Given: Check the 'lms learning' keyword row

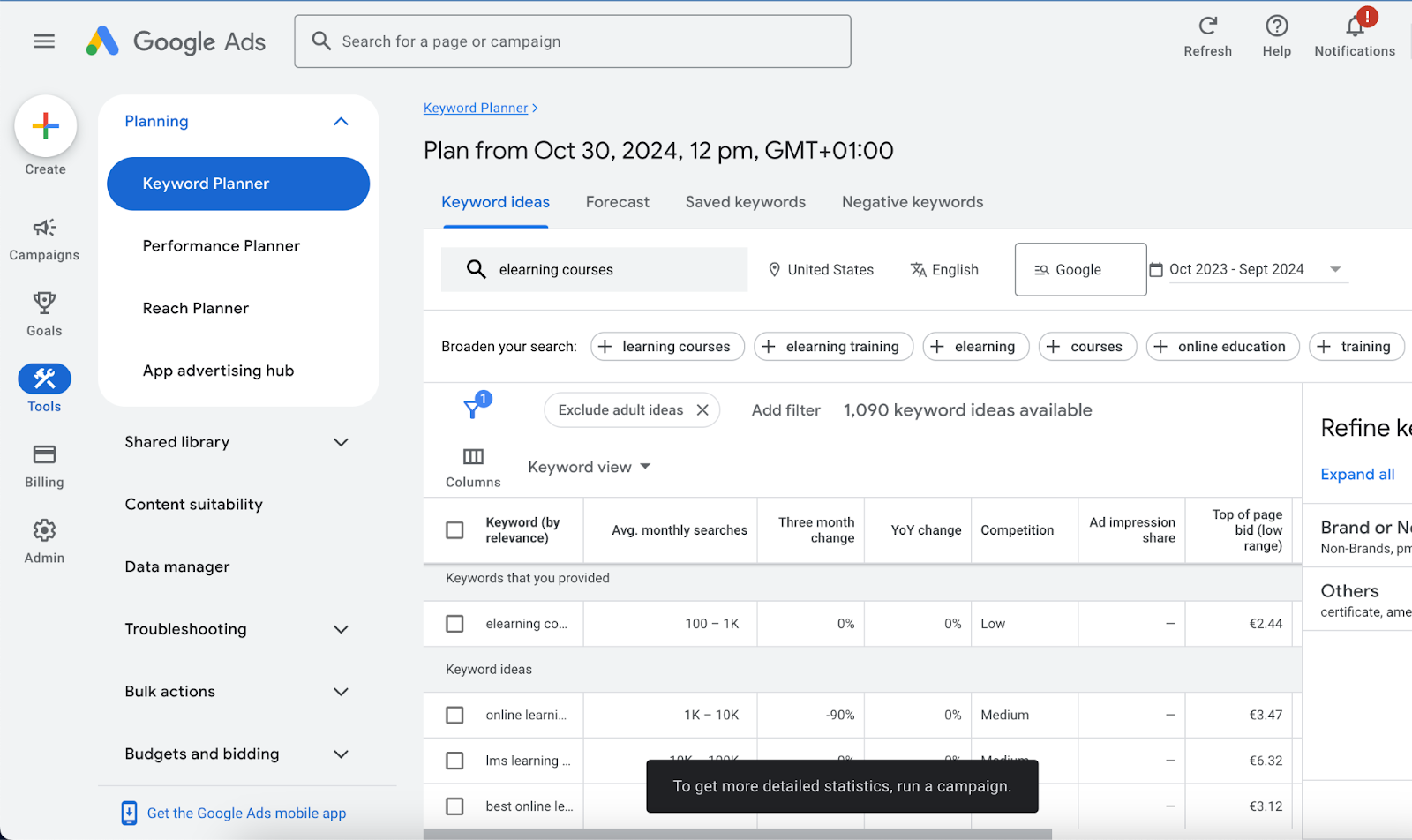Looking at the screenshot, I should click(454, 761).
